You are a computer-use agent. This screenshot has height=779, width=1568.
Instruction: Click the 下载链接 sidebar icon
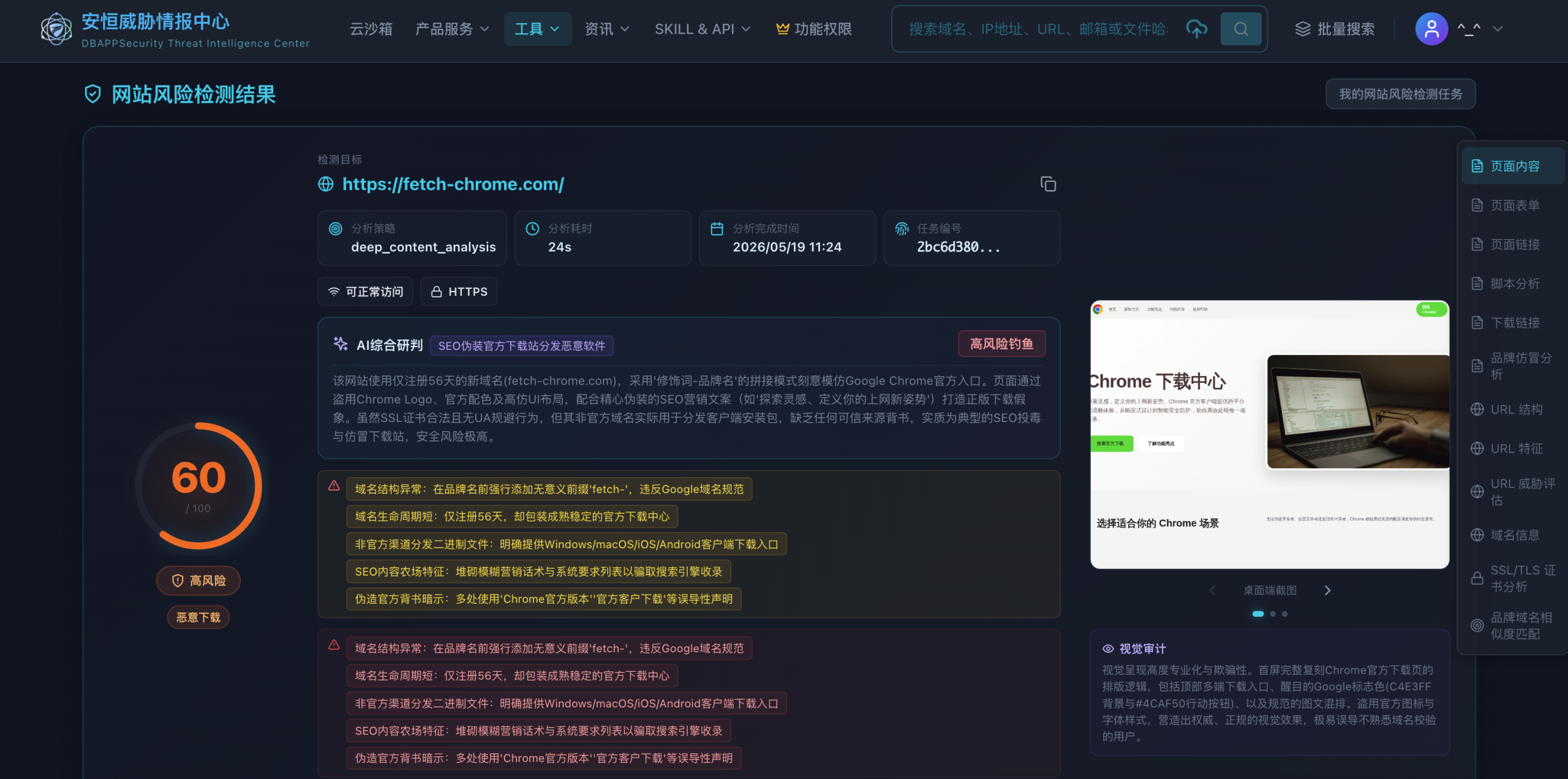[x=1477, y=323]
